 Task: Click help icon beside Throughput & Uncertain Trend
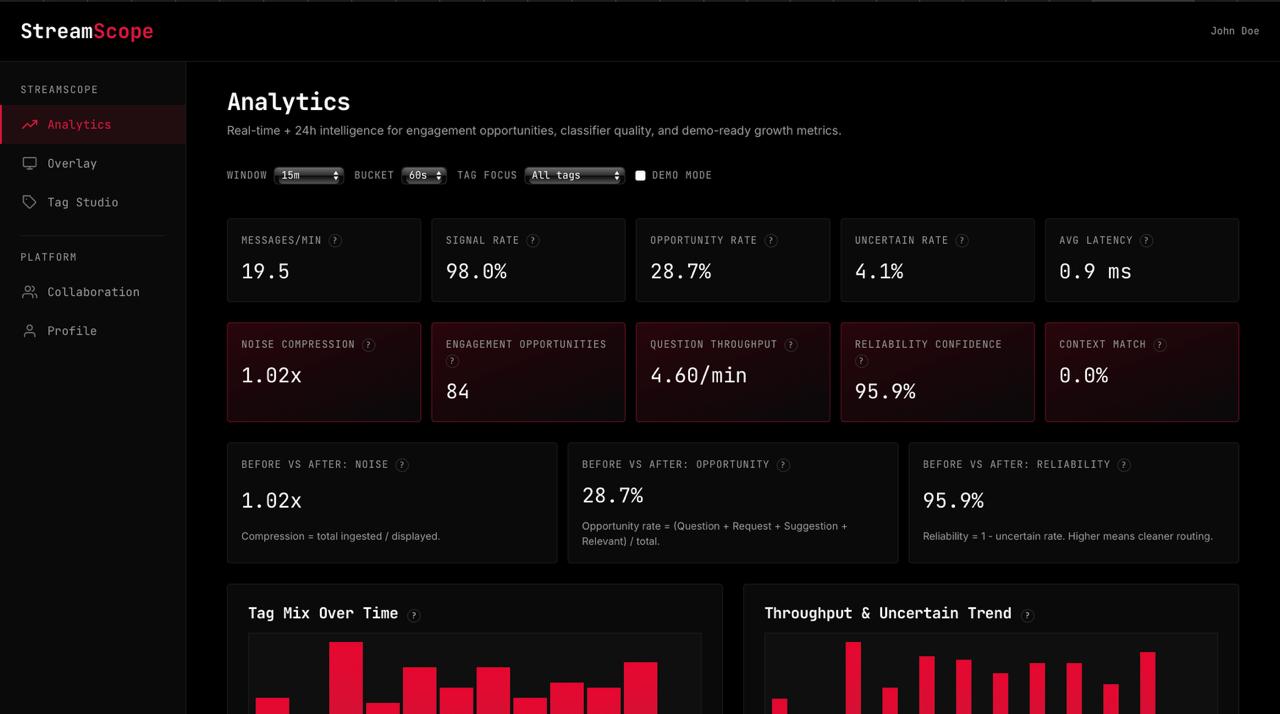[x=1027, y=615]
